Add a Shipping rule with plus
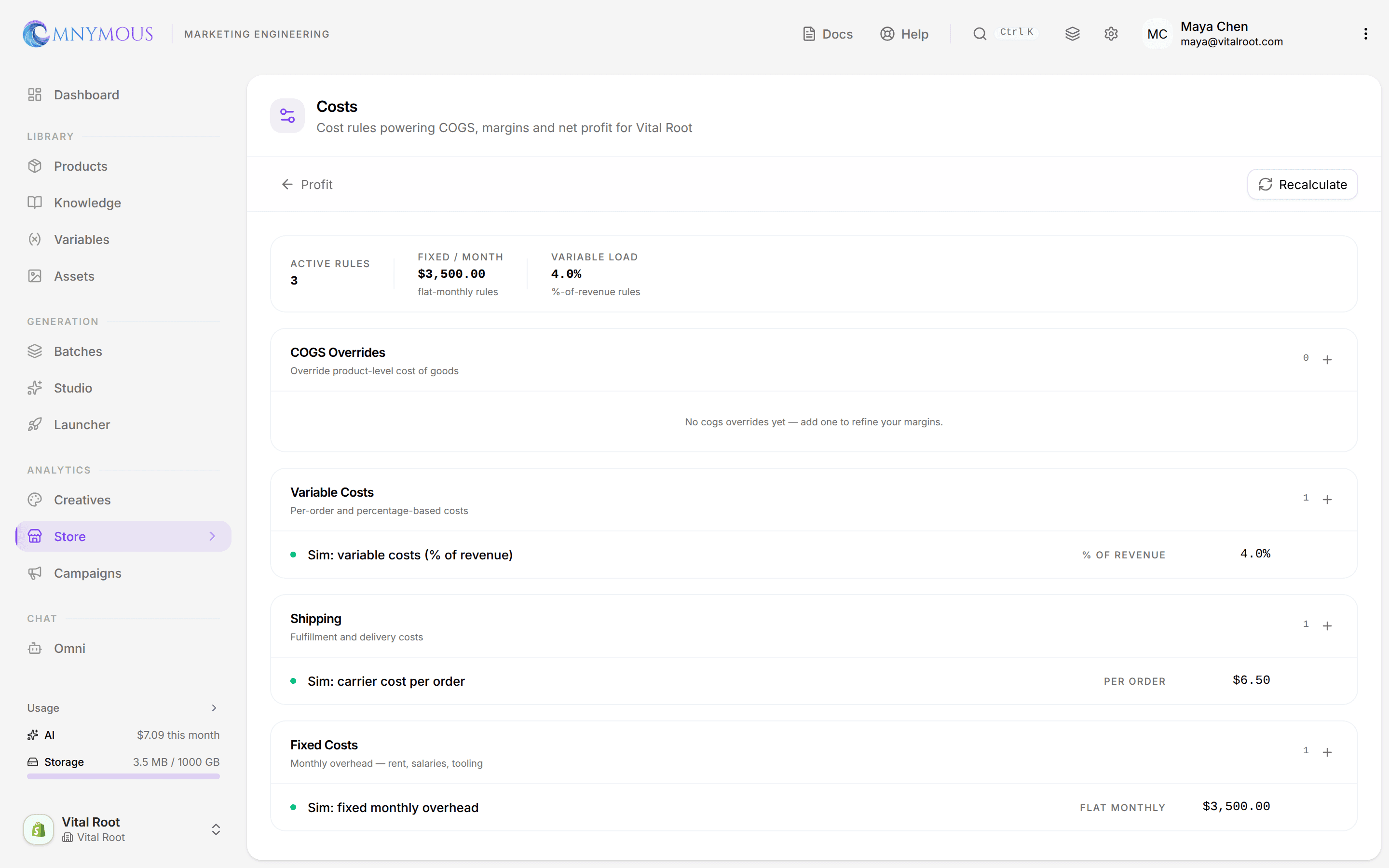 [1327, 626]
